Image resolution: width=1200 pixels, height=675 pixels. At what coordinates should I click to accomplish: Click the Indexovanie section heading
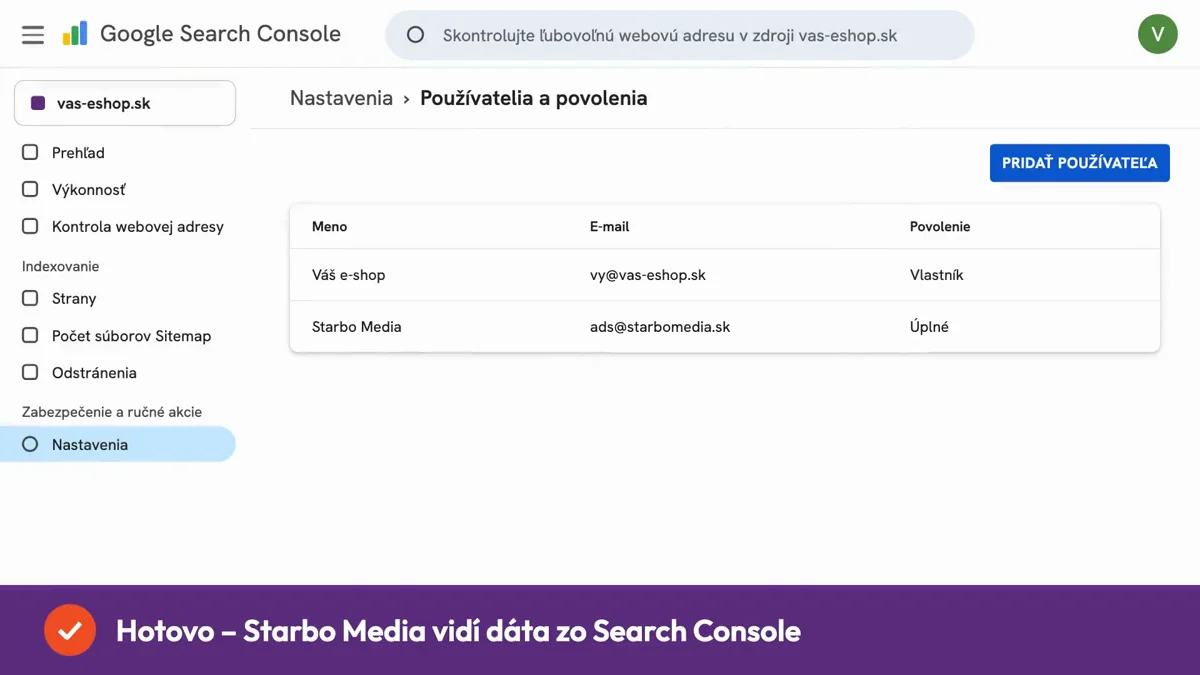61,267
